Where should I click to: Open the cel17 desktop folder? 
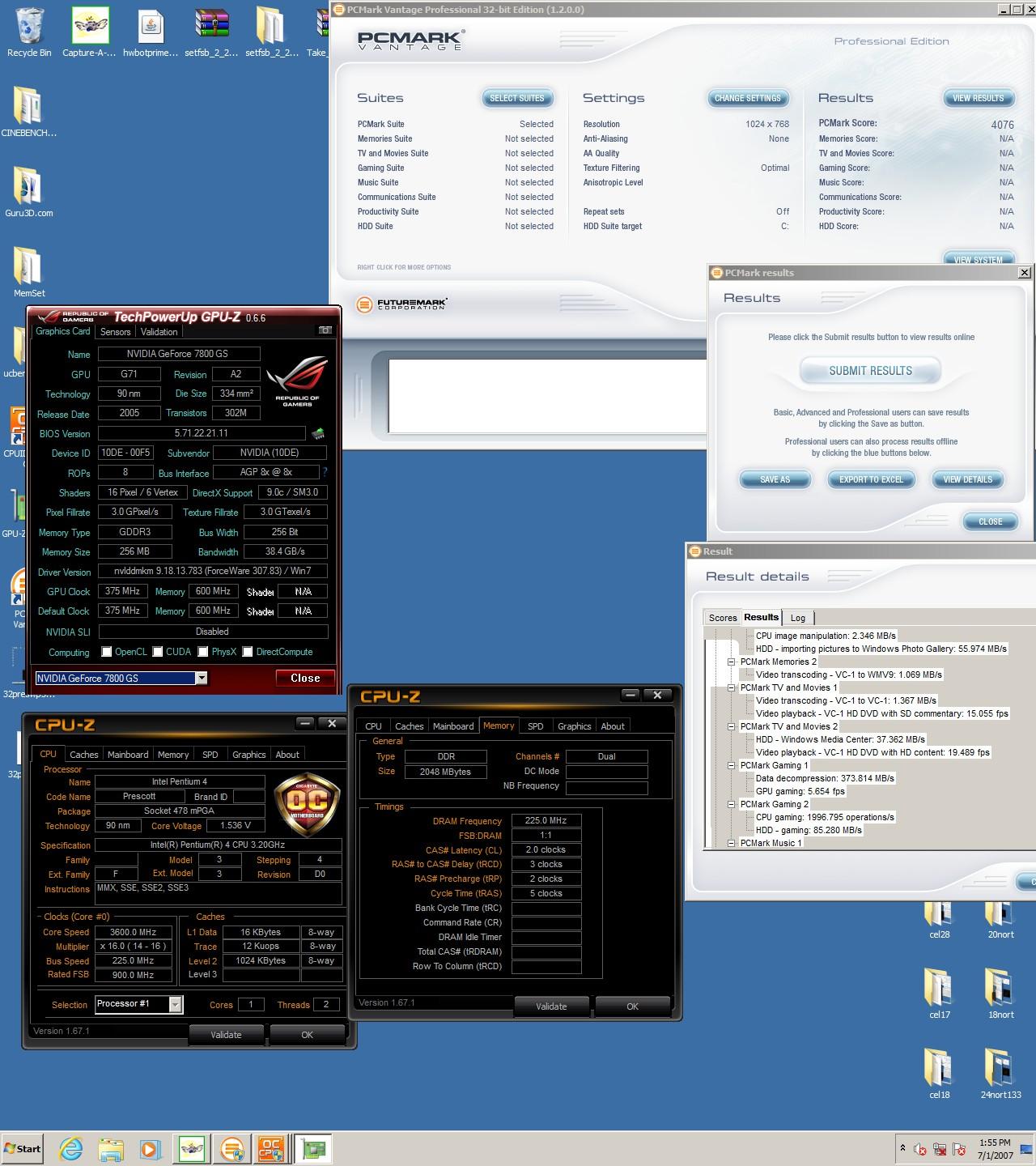(939, 994)
